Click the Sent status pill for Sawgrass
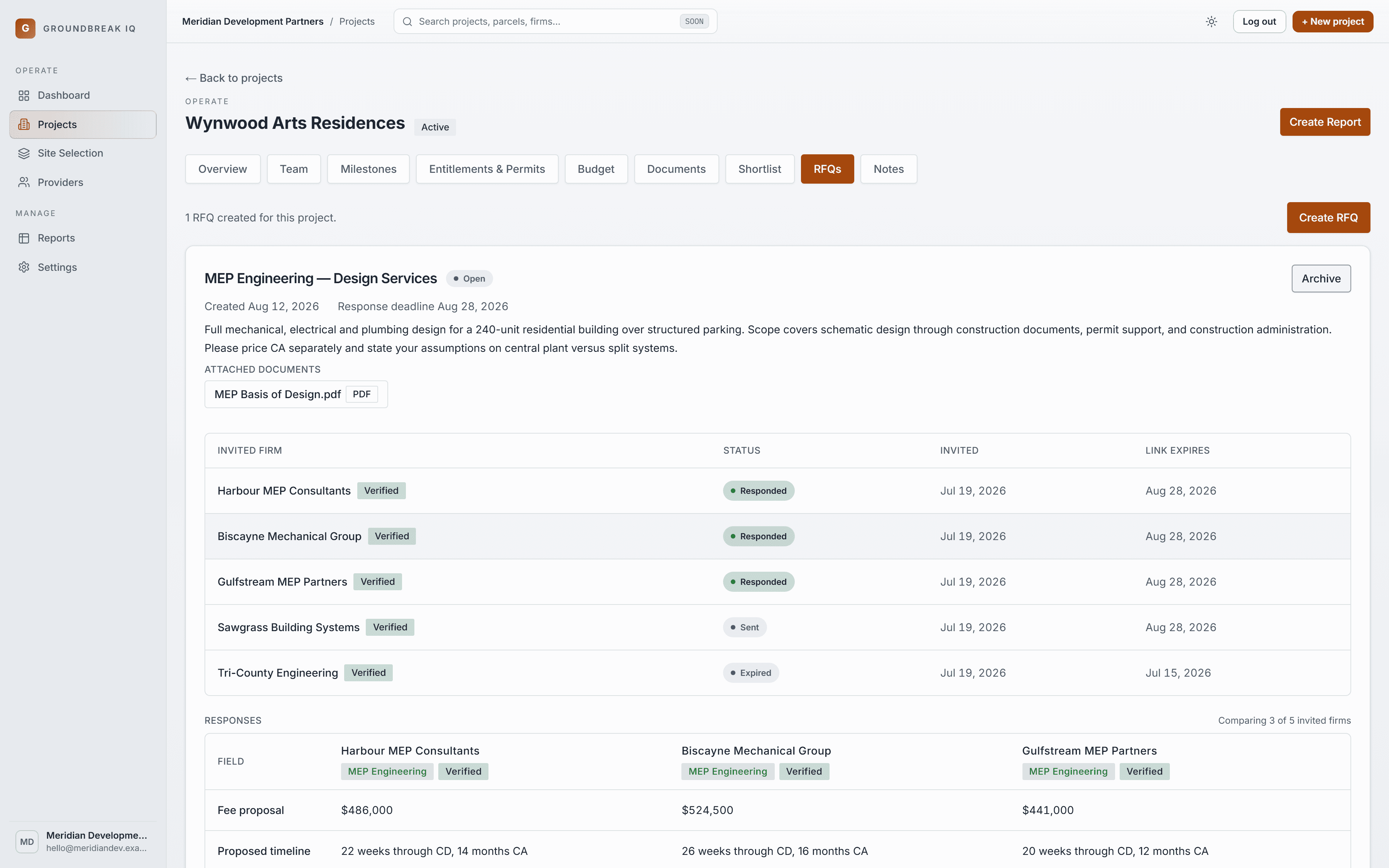The image size is (1389, 868). pyautogui.click(x=744, y=627)
